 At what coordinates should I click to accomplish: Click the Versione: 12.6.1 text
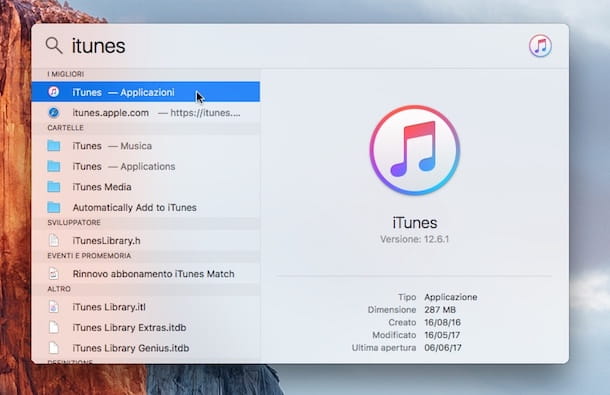point(415,239)
